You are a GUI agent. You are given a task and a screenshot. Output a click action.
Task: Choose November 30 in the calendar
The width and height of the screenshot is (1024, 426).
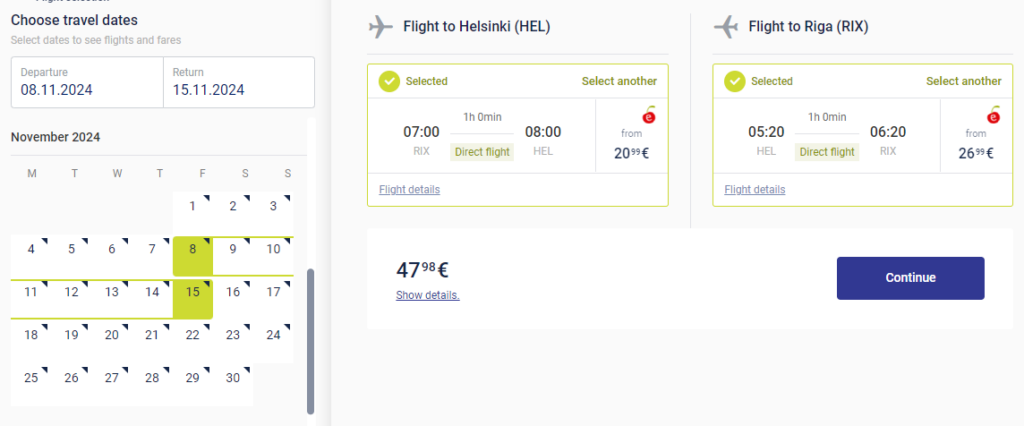[233, 377]
